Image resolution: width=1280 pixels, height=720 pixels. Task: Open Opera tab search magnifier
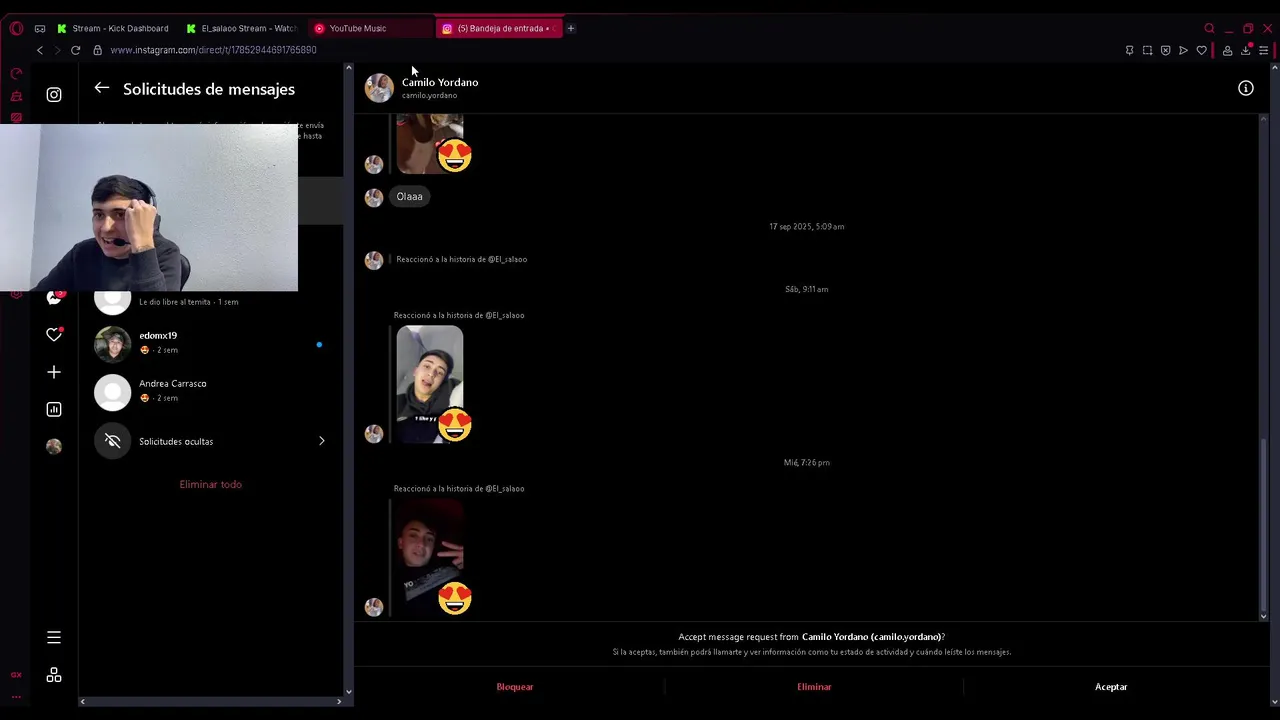pos(1209,28)
